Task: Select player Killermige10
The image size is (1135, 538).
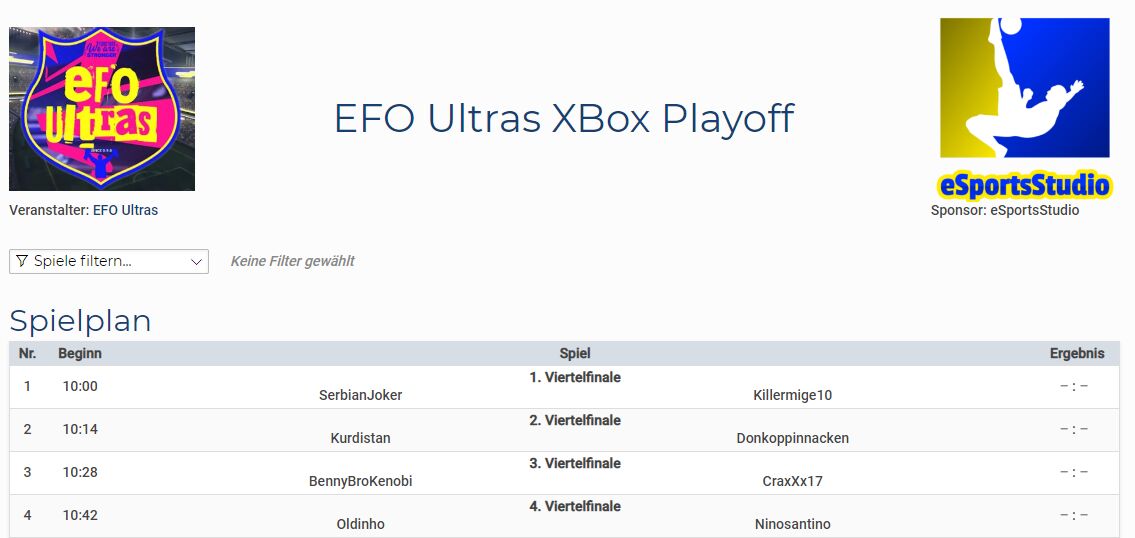Action: coord(792,395)
